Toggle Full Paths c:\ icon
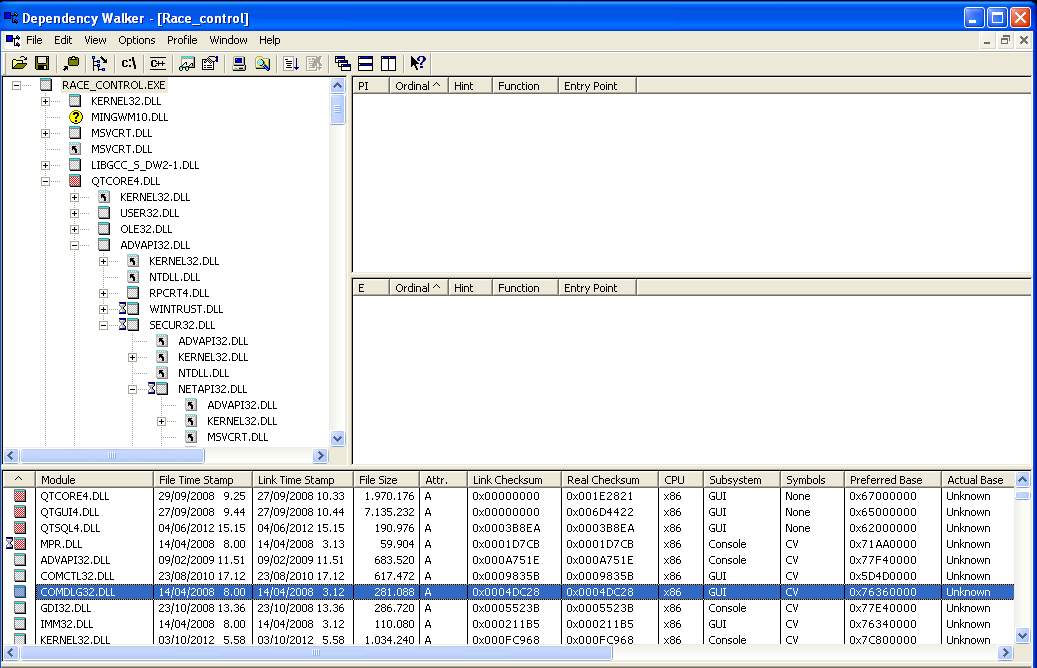The width and height of the screenshot is (1037, 668). pos(128,63)
